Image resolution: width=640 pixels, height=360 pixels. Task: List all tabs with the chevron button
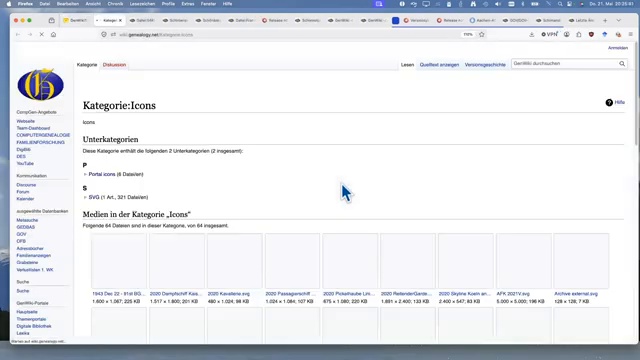click(x=619, y=20)
